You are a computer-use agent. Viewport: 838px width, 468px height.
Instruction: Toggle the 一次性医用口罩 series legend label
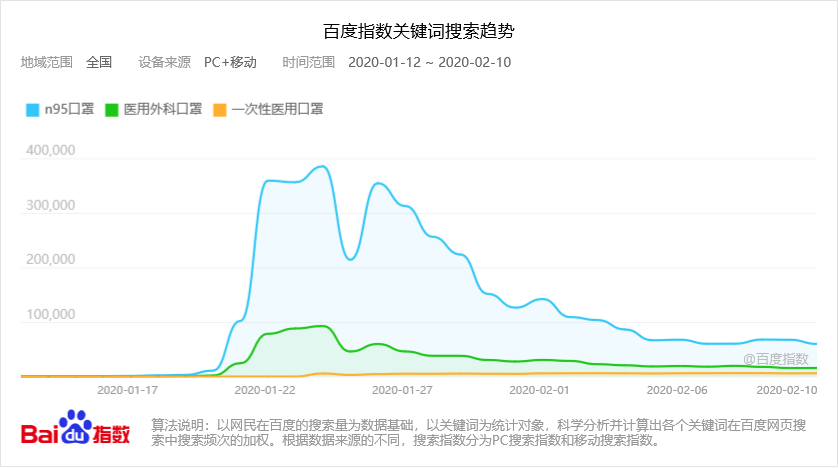277,110
